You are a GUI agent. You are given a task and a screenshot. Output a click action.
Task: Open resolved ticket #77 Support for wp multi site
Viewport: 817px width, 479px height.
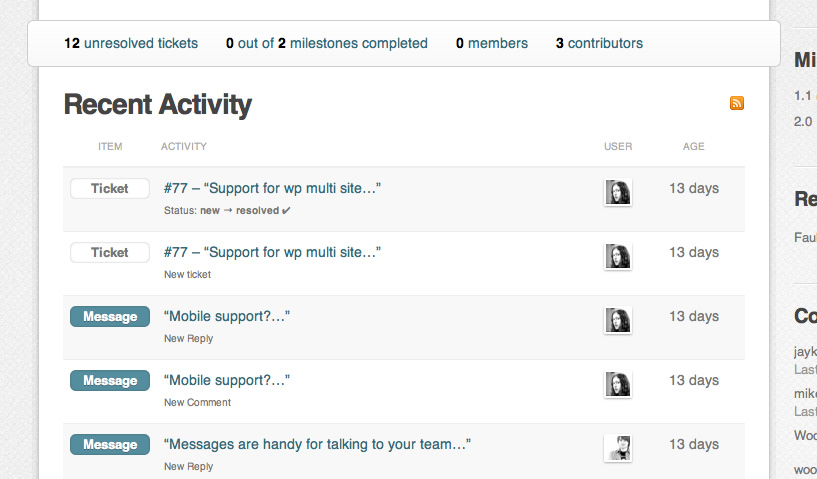pos(272,188)
